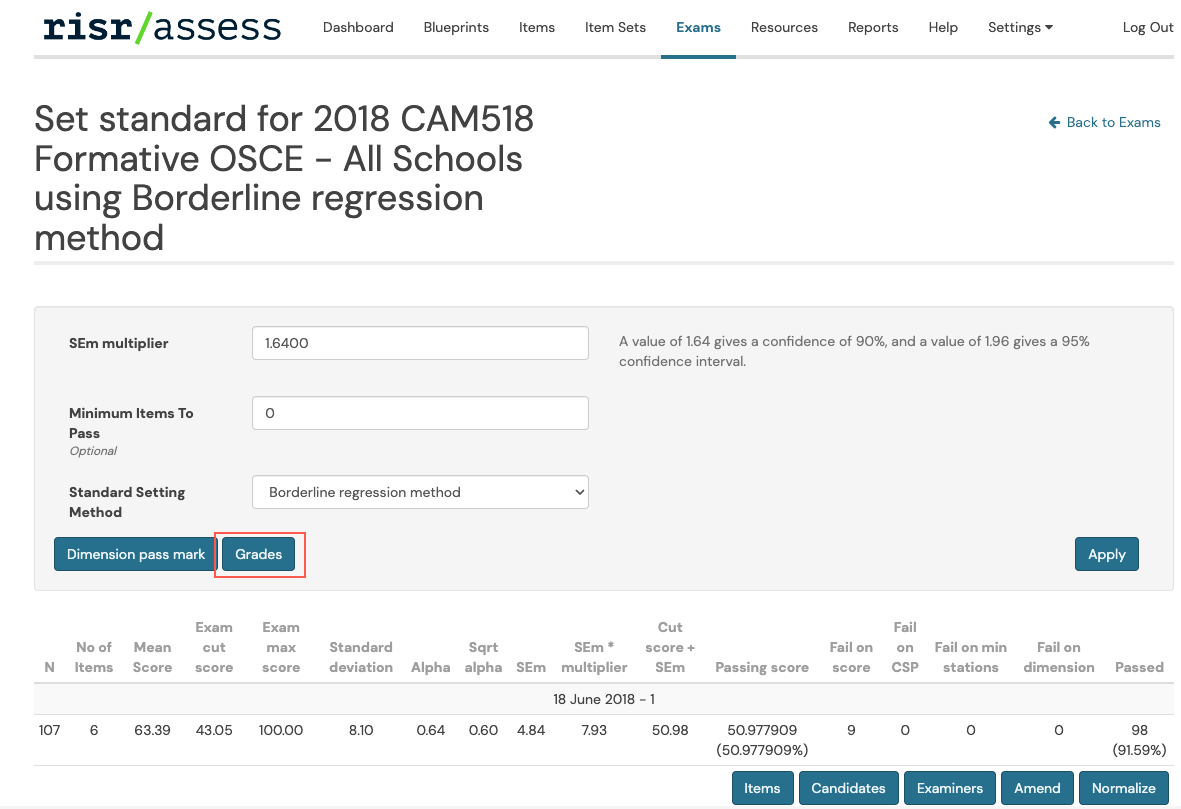The image size is (1181, 809).
Task: Open the Blueprints section
Action: (456, 27)
